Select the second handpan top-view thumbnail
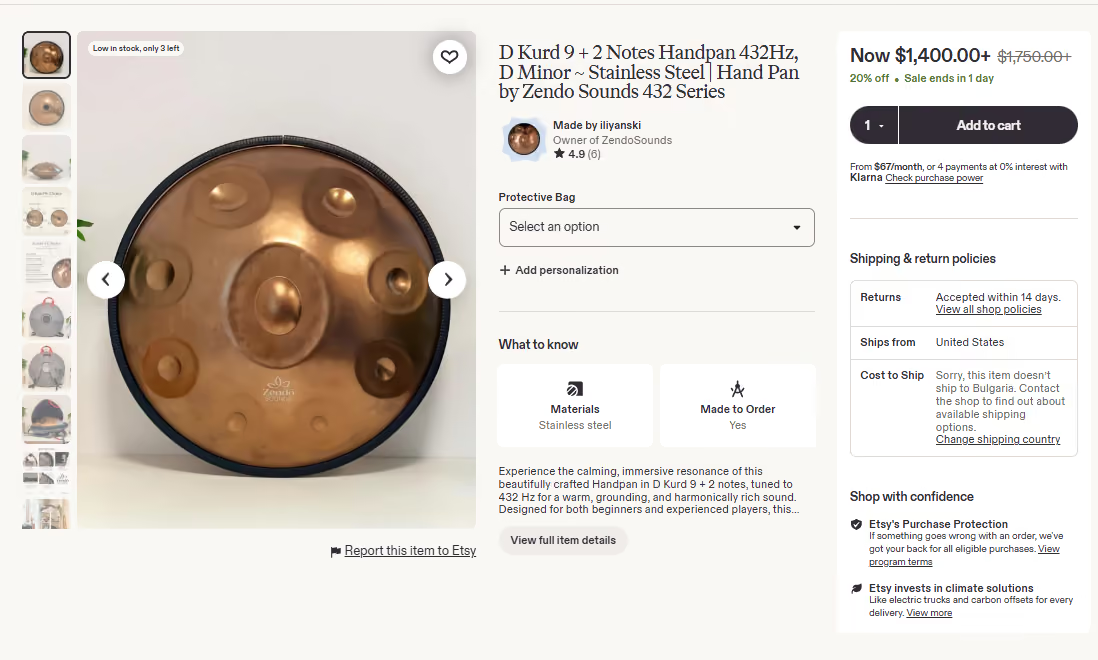 [46, 108]
